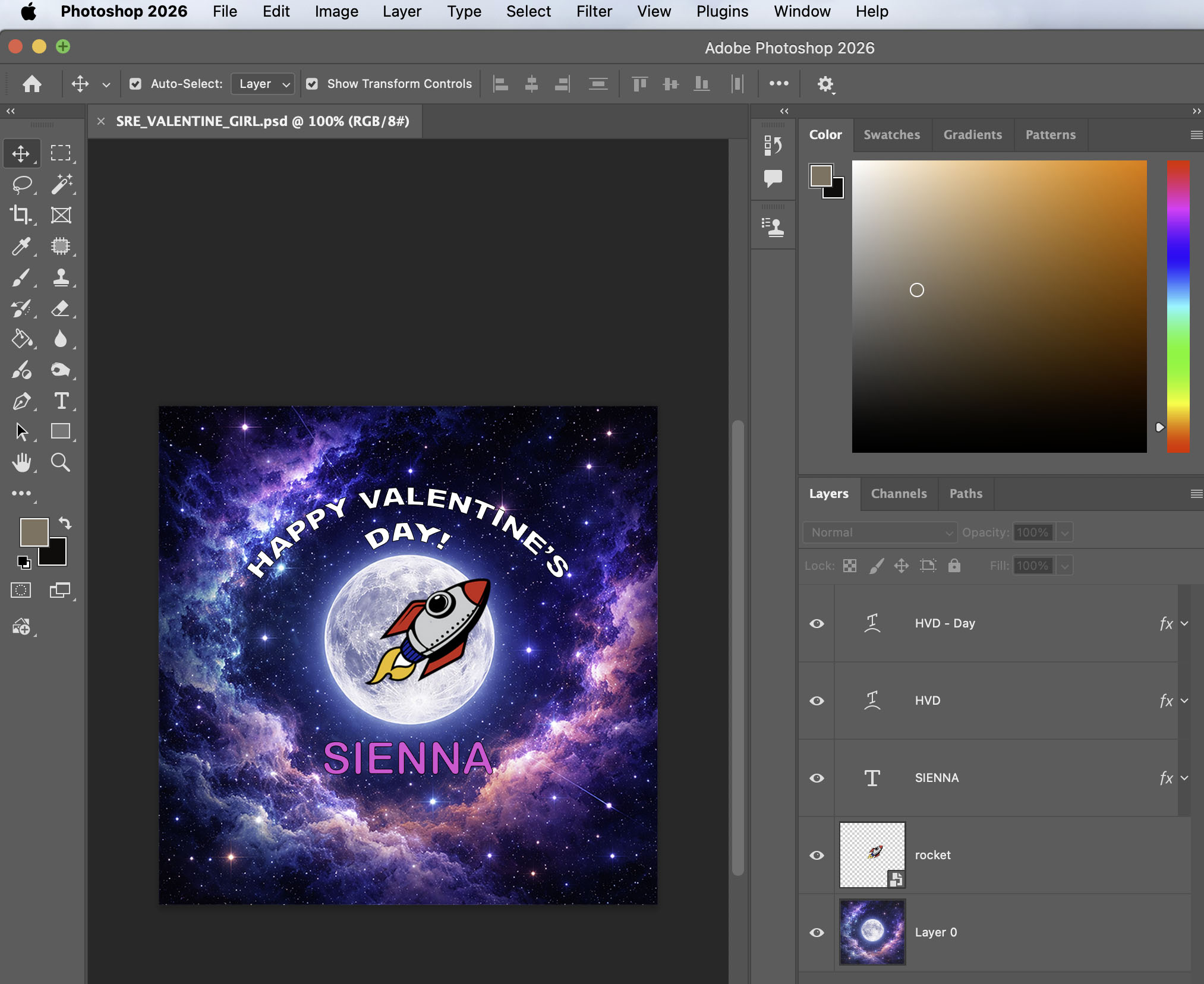
Task: Select the Lasso tool
Action: coord(22,184)
